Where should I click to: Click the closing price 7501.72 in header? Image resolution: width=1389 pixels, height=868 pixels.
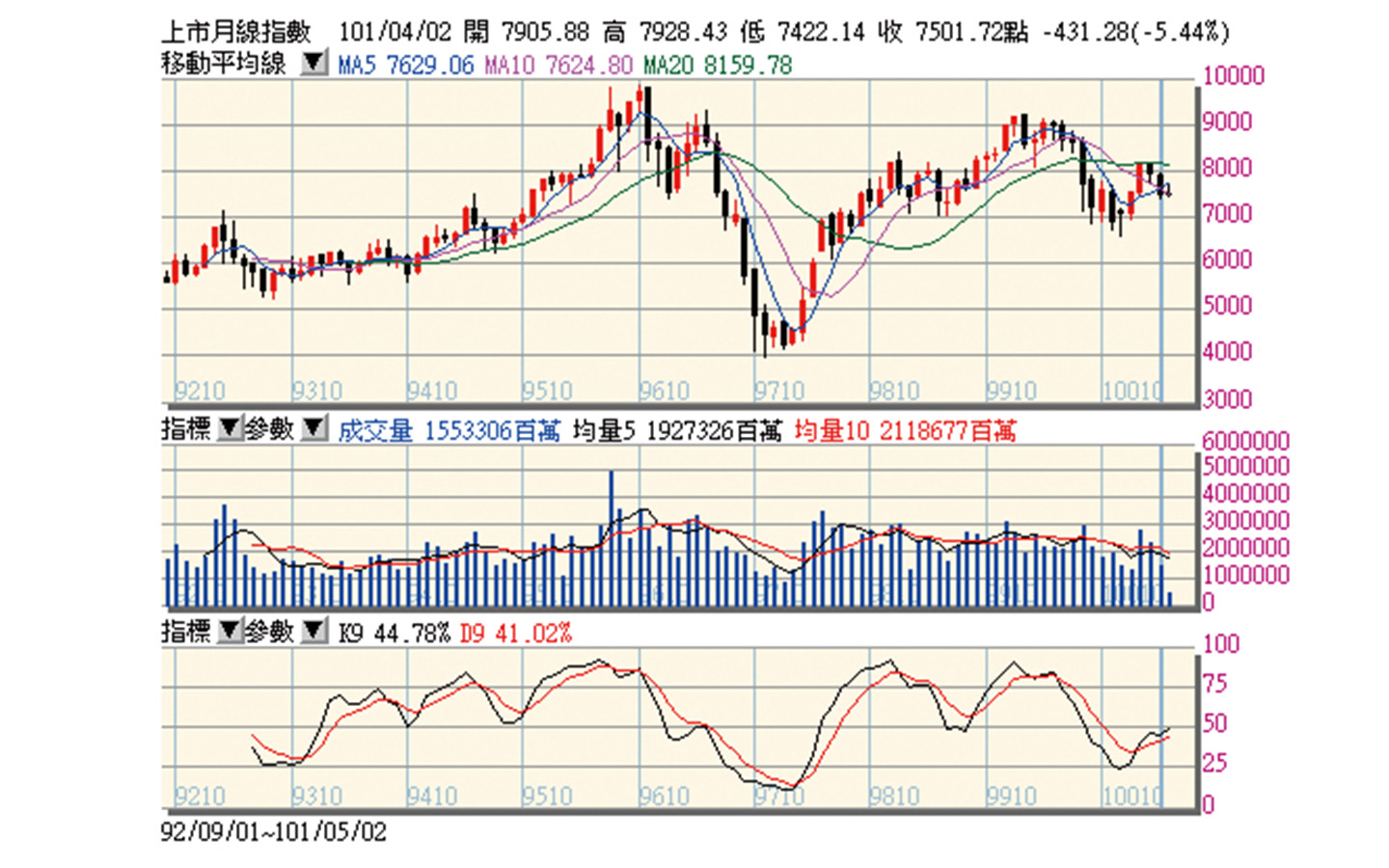[x=959, y=32]
